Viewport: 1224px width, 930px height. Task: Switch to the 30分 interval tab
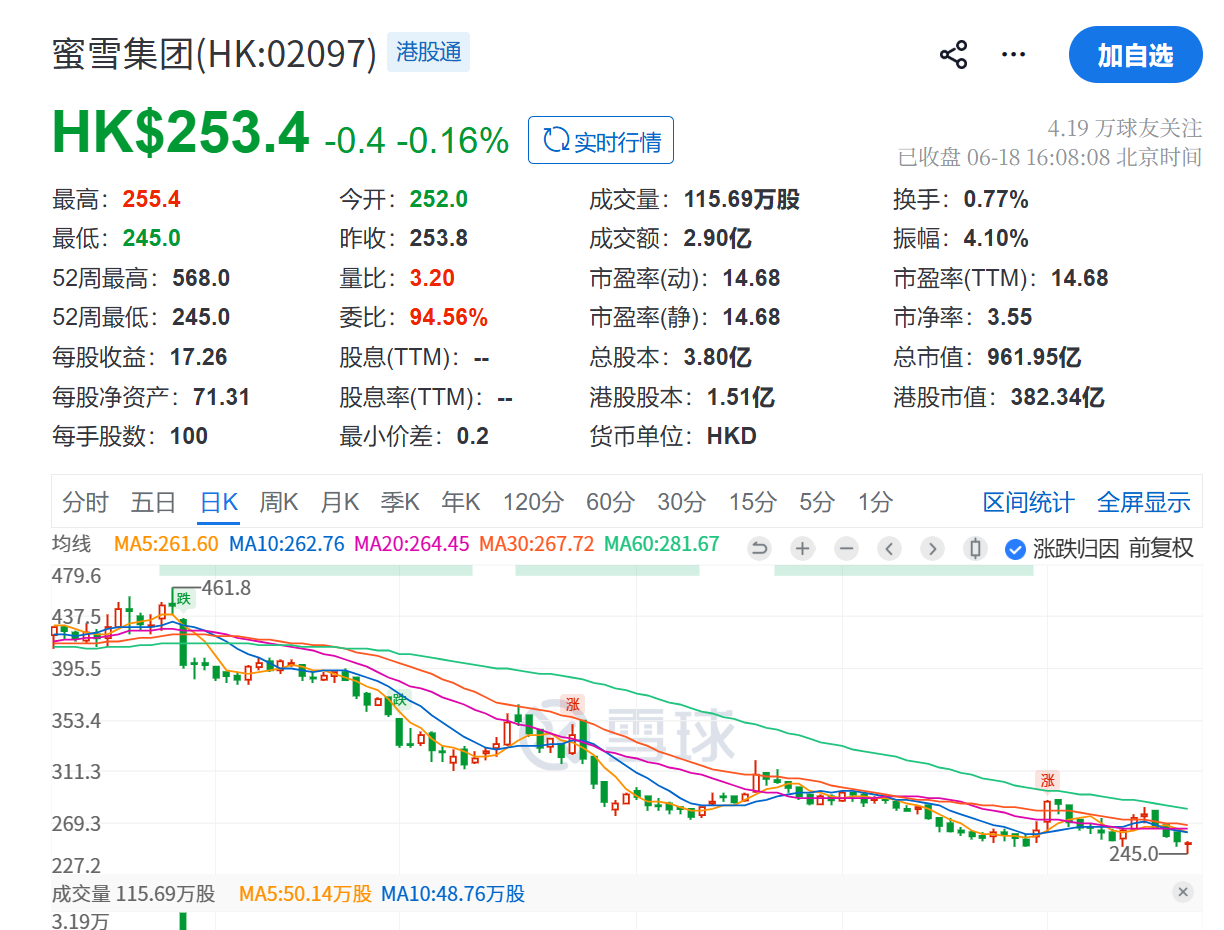click(x=681, y=502)
